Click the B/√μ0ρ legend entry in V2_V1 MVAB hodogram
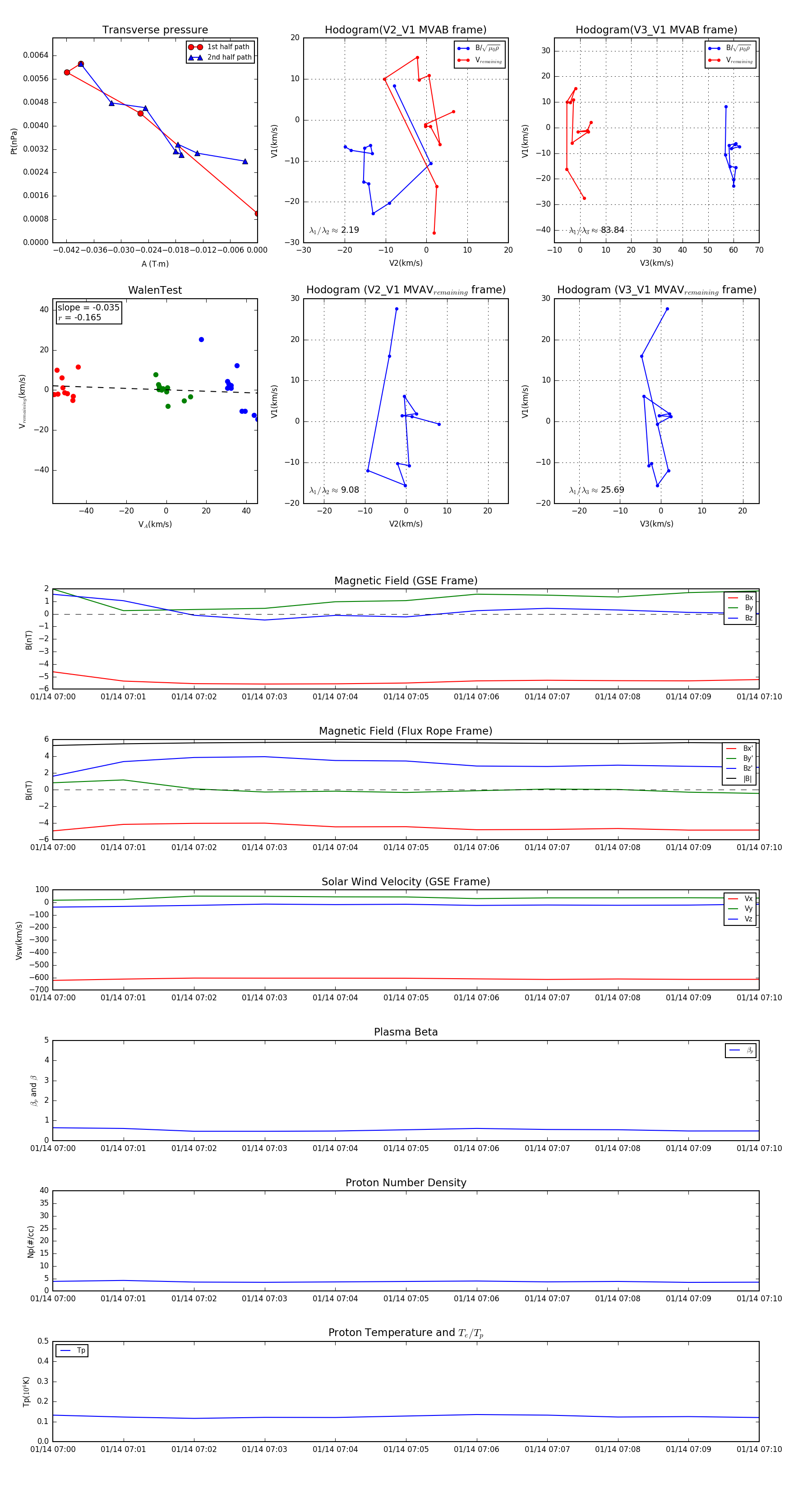This screenshot has height=1489, width=812. tap(480, 49)
